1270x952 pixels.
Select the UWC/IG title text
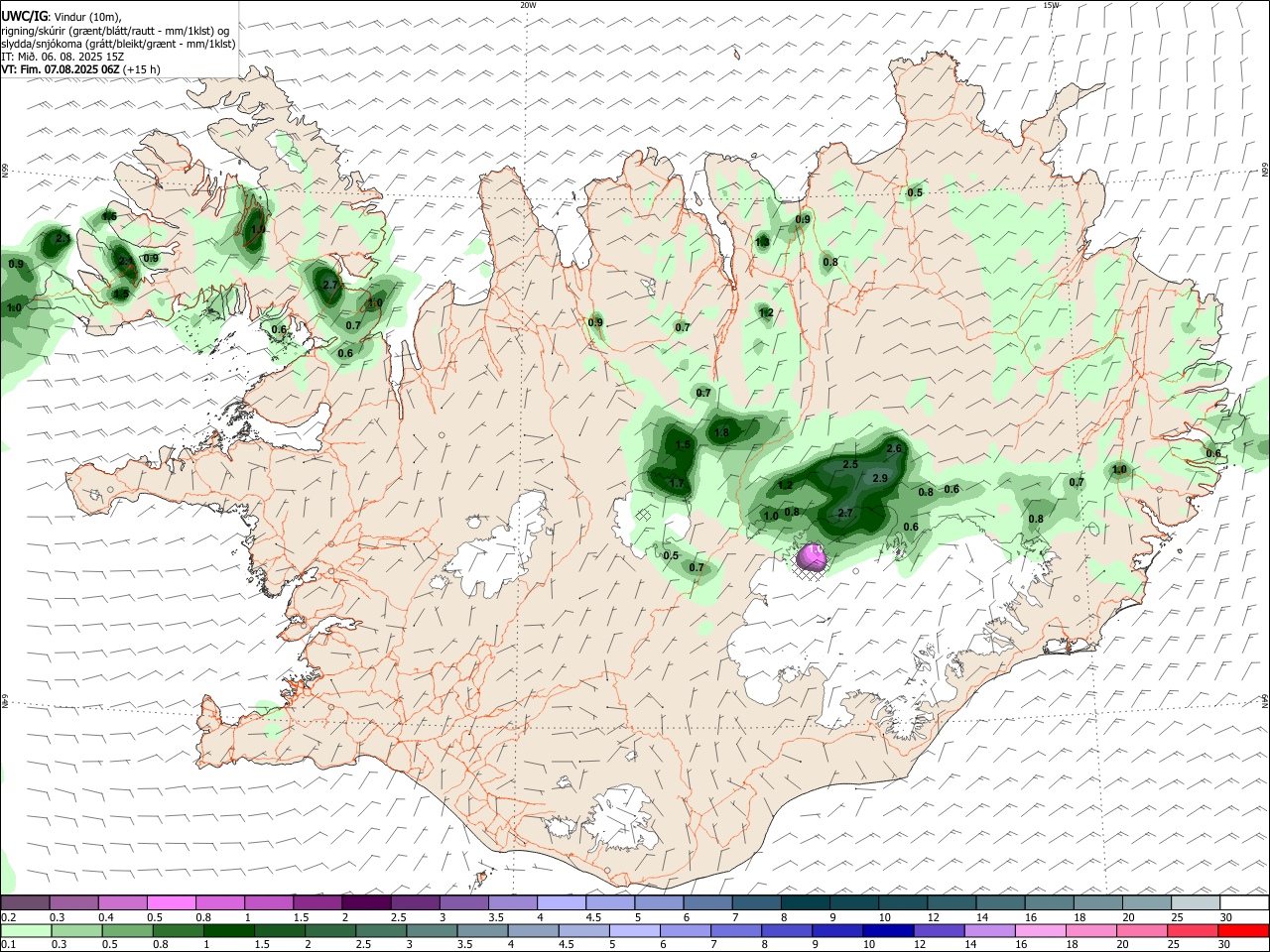point(24,17)
